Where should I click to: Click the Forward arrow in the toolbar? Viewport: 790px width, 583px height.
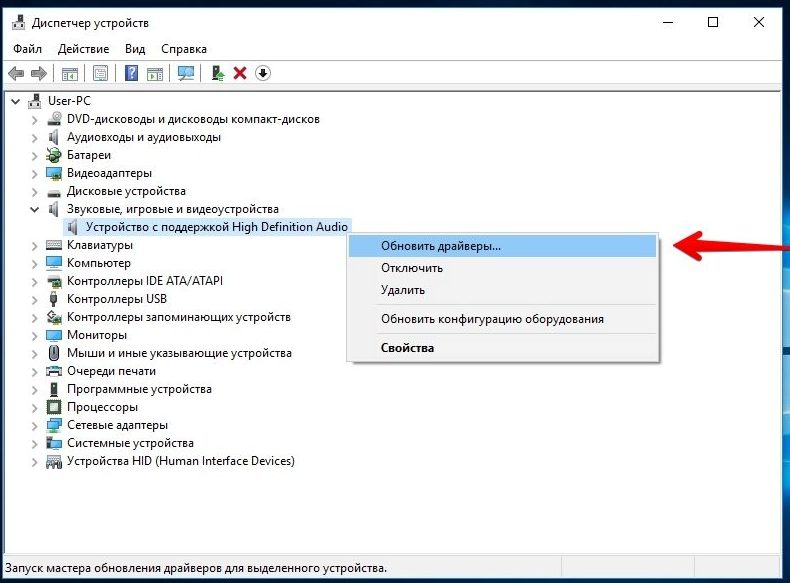39,73
